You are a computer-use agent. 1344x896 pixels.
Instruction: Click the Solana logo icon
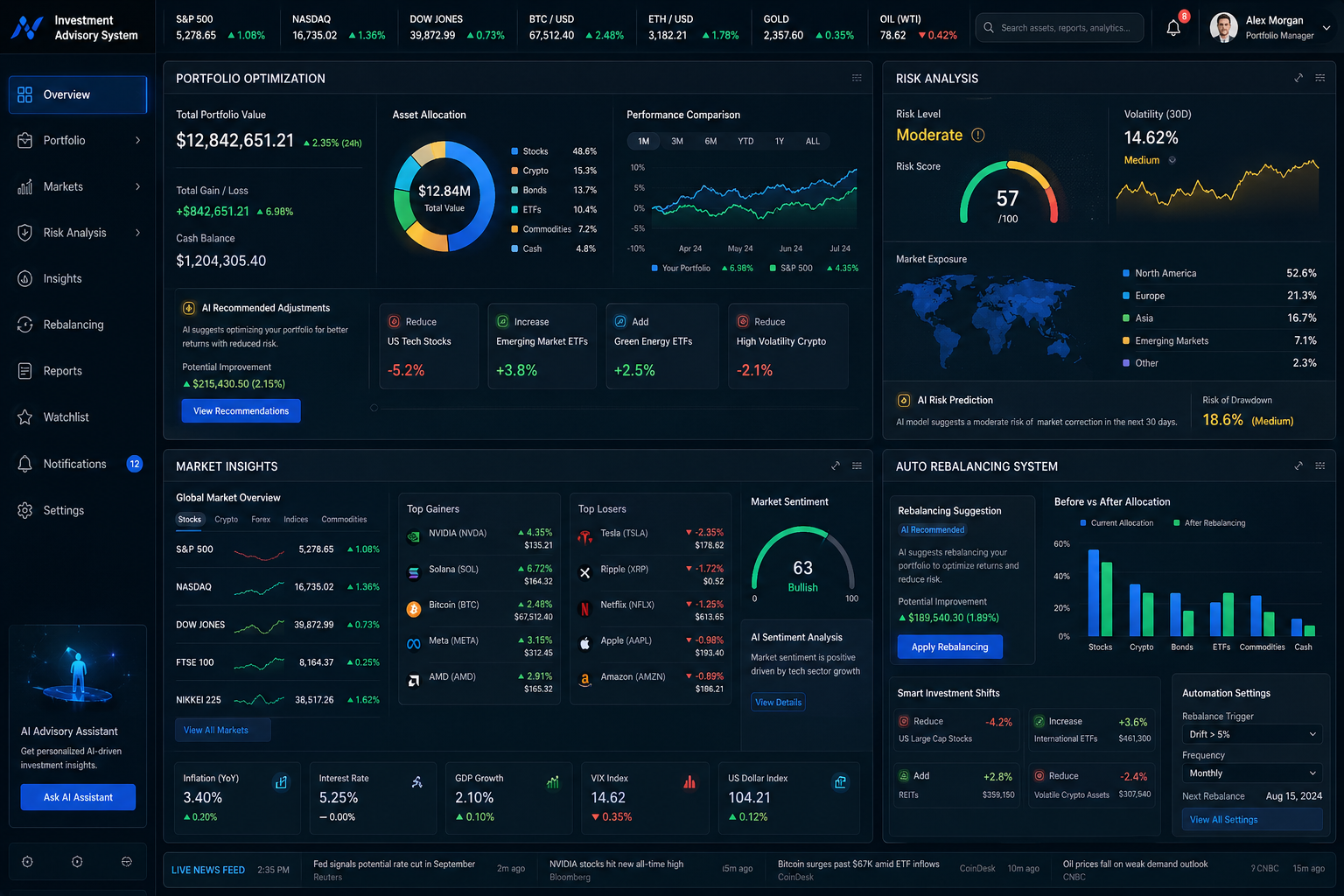[414, 573]
